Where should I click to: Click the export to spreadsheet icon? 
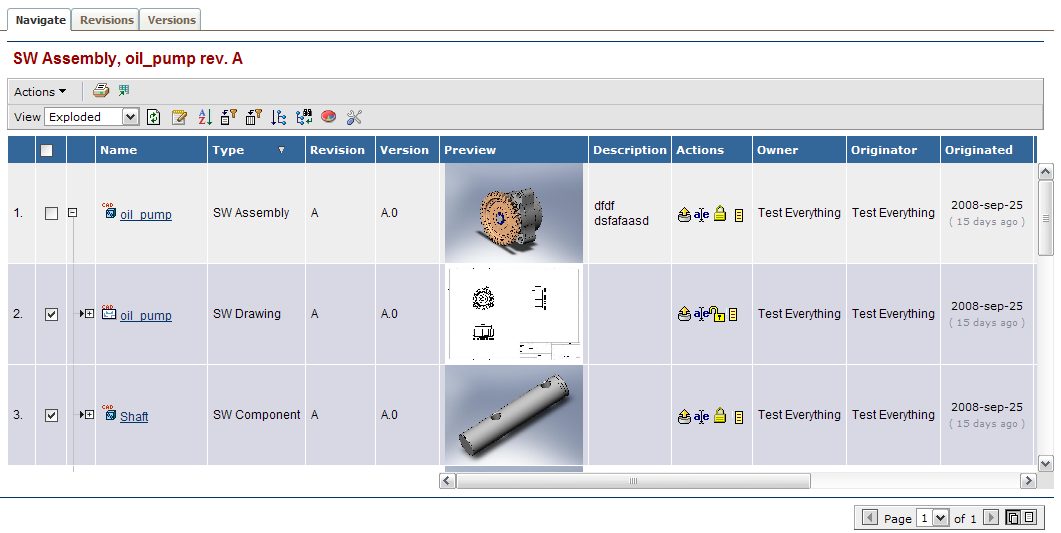coord(124,91)
